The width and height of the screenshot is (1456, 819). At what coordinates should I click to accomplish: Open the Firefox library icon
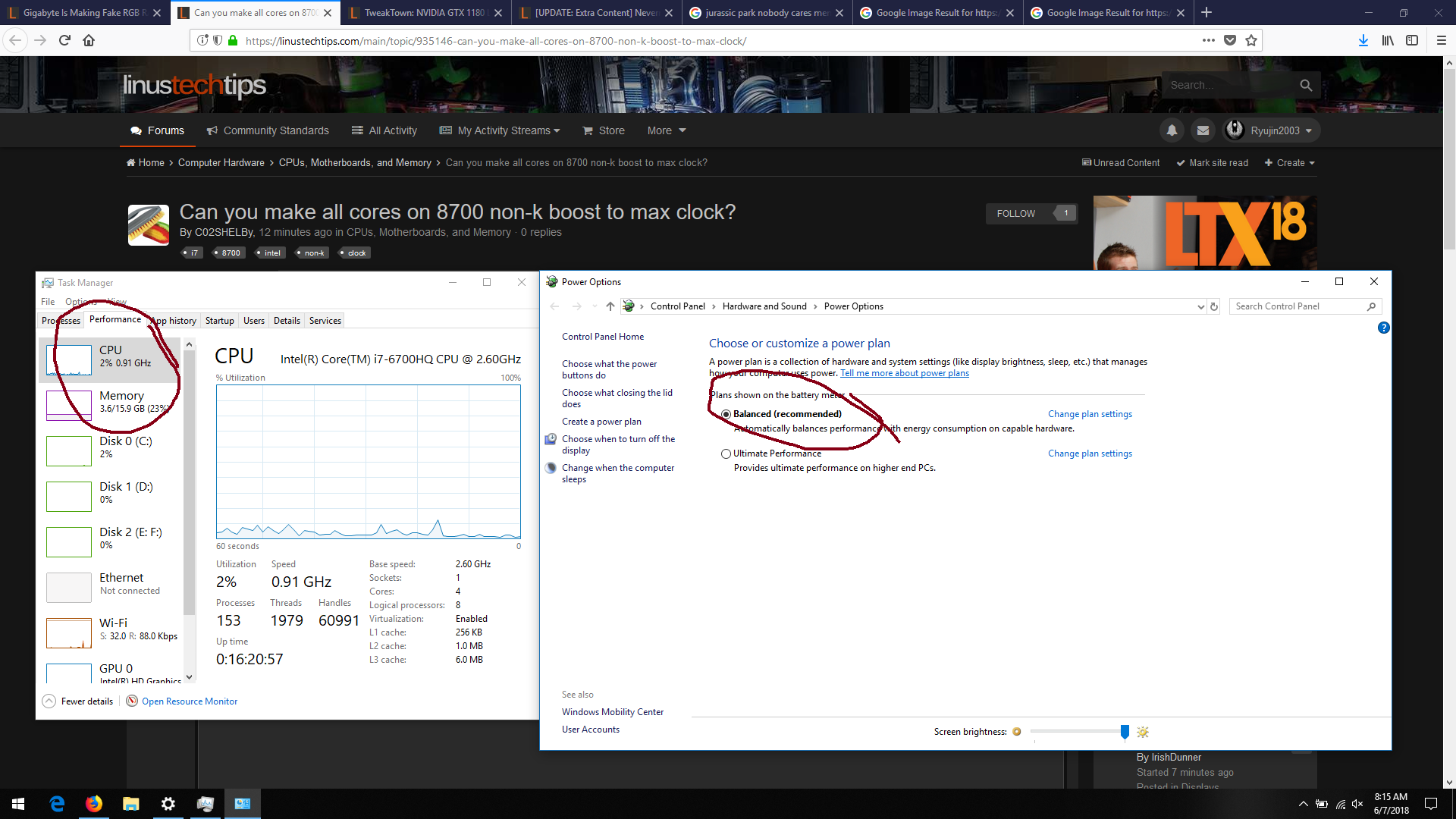coord(1388,40)
